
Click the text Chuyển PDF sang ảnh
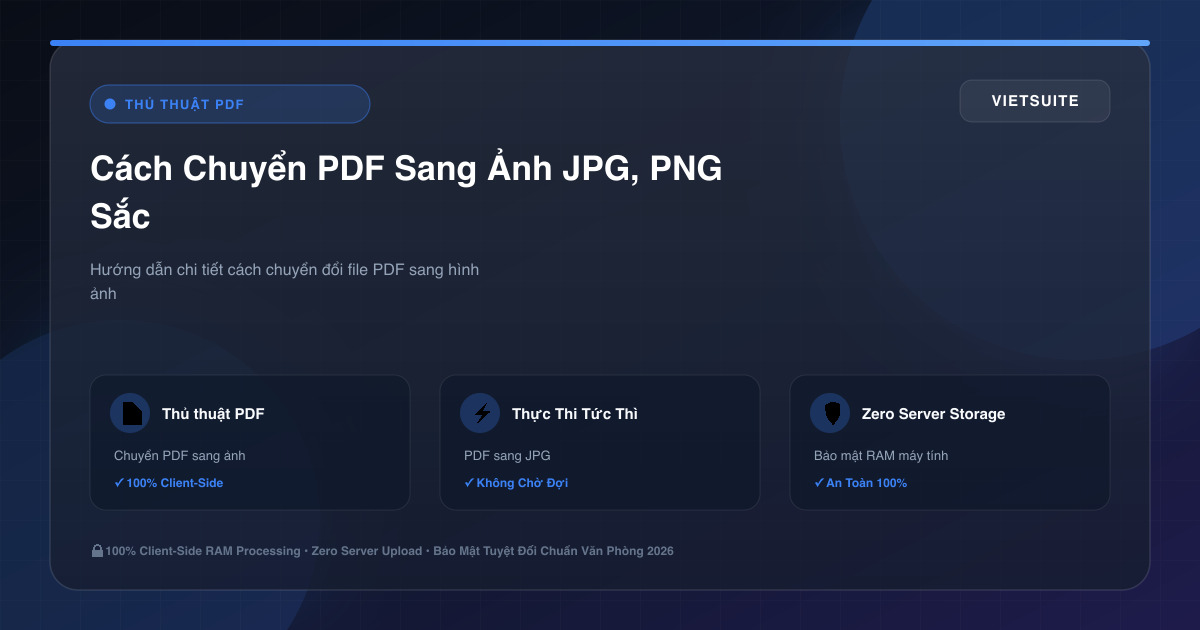[x=180, y=456]
